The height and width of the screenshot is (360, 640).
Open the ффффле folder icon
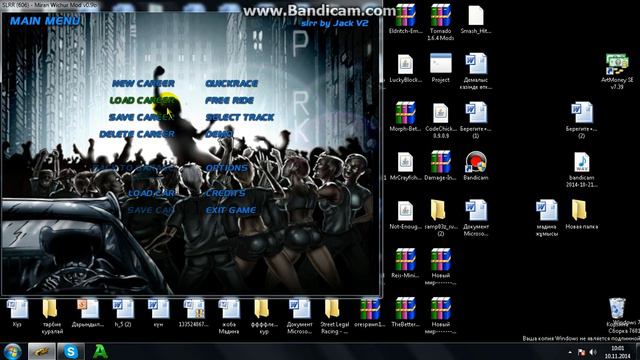pyautogui.click(x=262, y=309)
